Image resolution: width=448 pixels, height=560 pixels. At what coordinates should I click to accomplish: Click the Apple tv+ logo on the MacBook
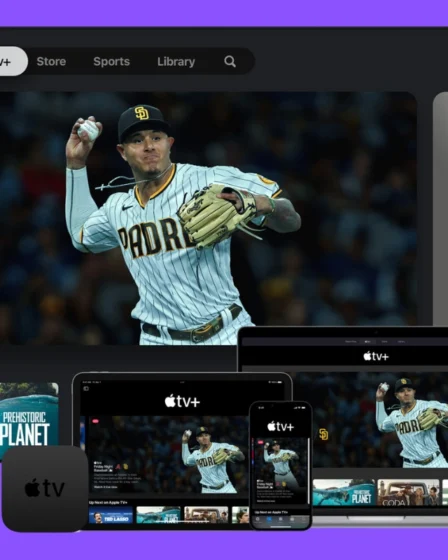376,356
